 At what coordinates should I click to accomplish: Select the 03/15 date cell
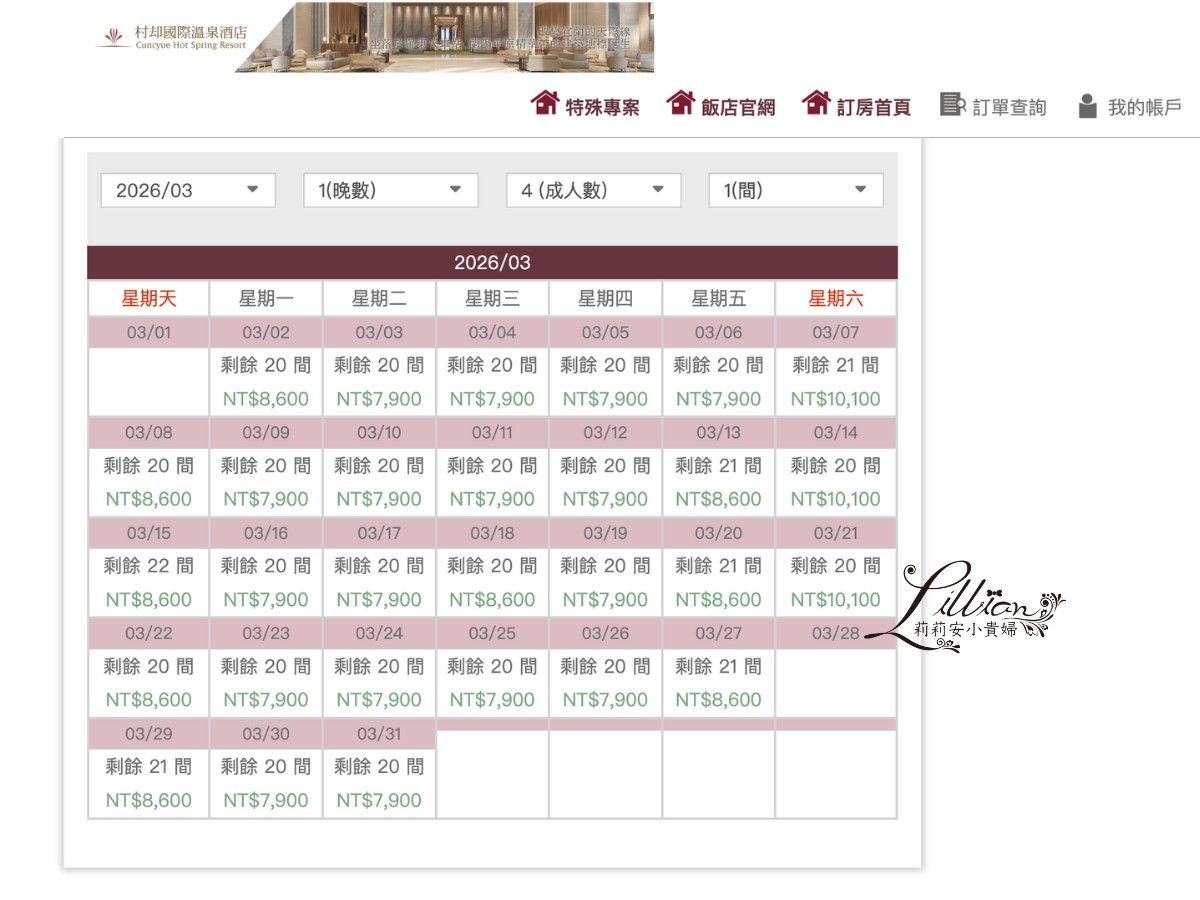coord(147,532)
